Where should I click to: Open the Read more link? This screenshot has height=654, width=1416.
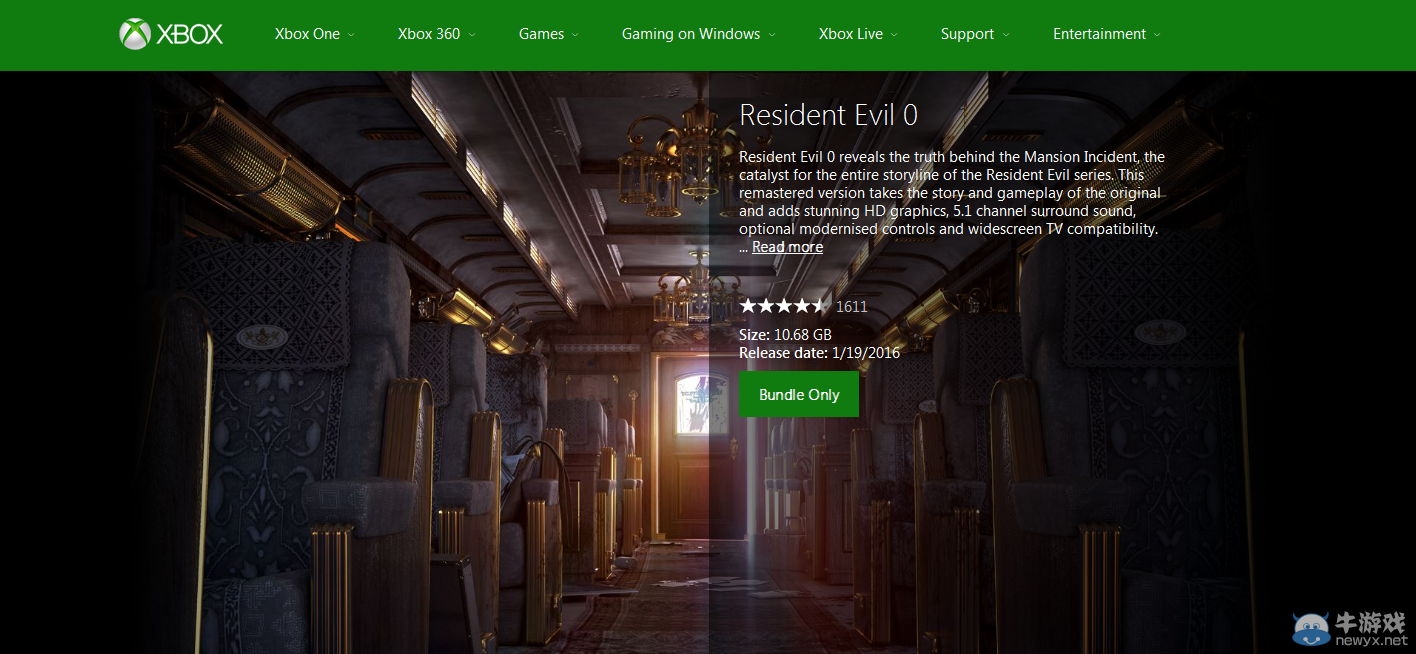click(x=787, y=246)
